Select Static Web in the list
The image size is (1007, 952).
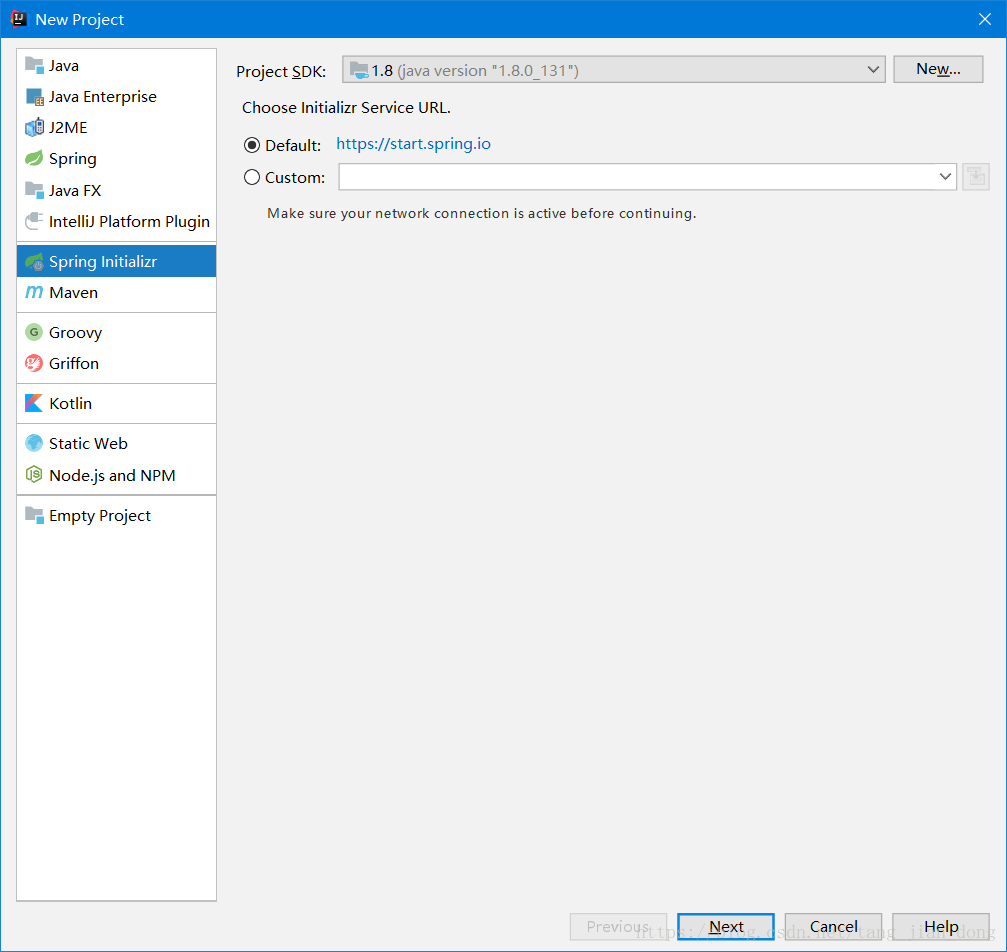[116, 443]
